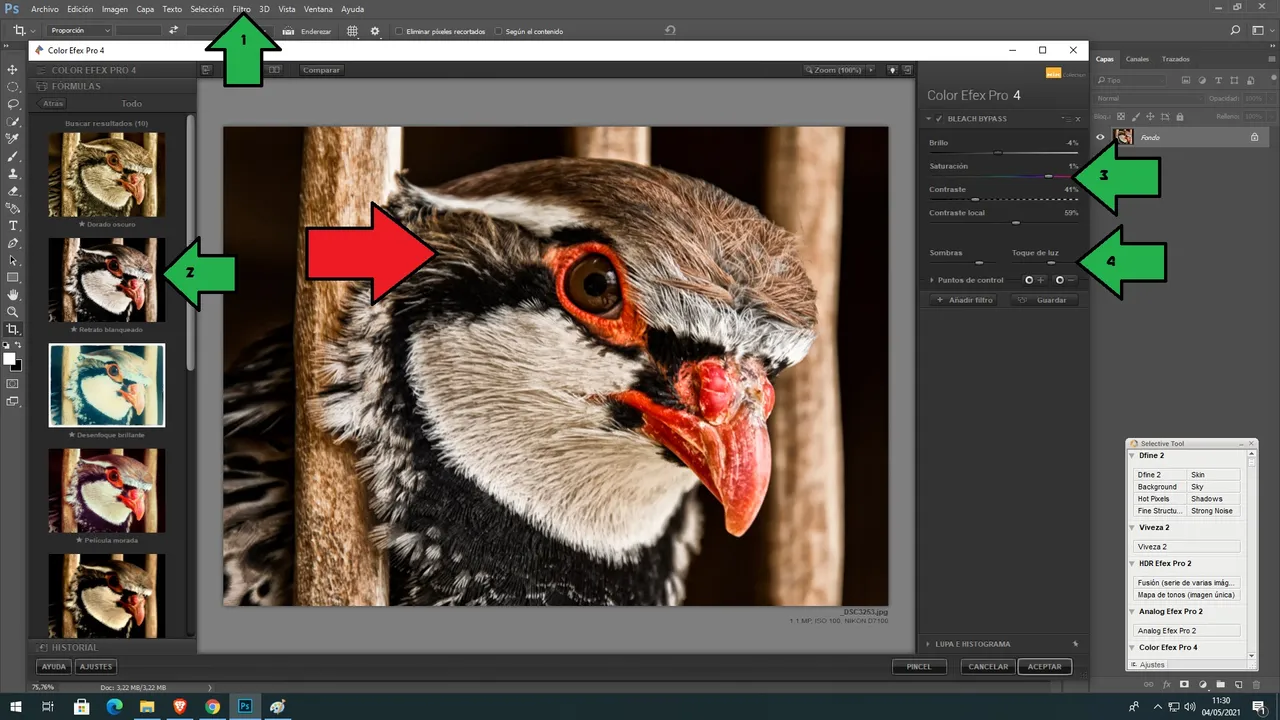Click the crop overlay grid icon
This screenshot has height=720, width=1280.
point(352,31)
